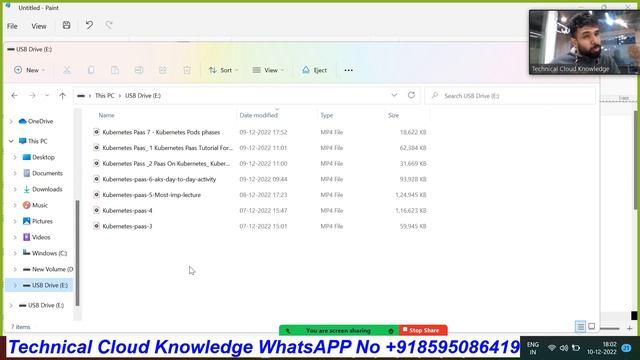
Task: Eject the USB drive
Action: 314,70
